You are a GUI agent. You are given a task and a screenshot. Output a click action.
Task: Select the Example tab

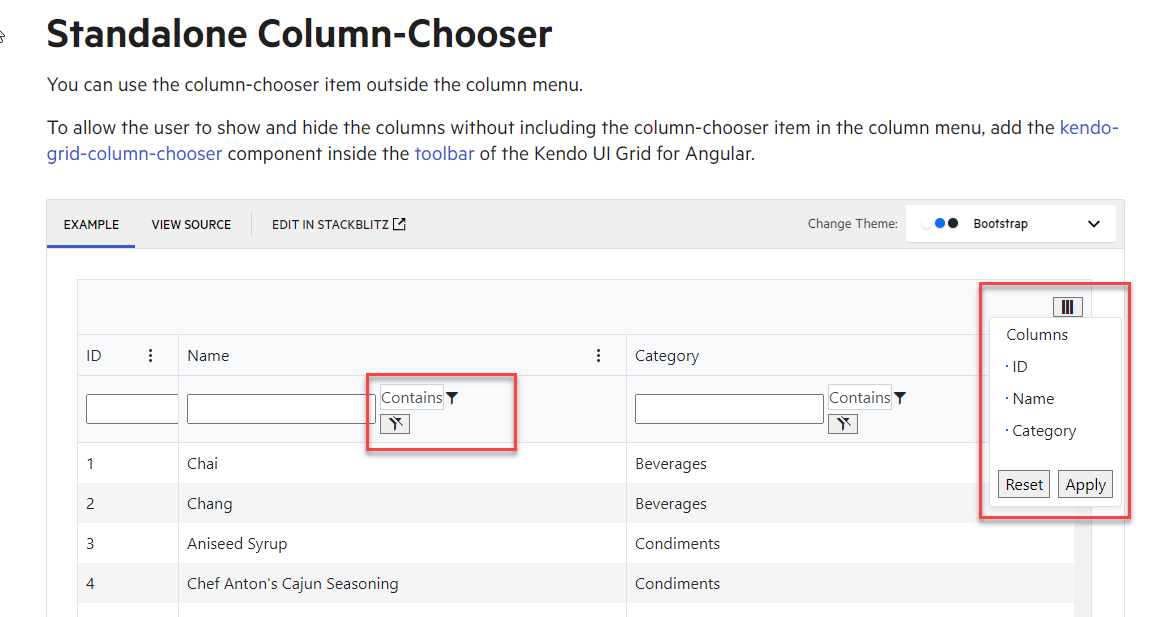[x=91, y=225]
